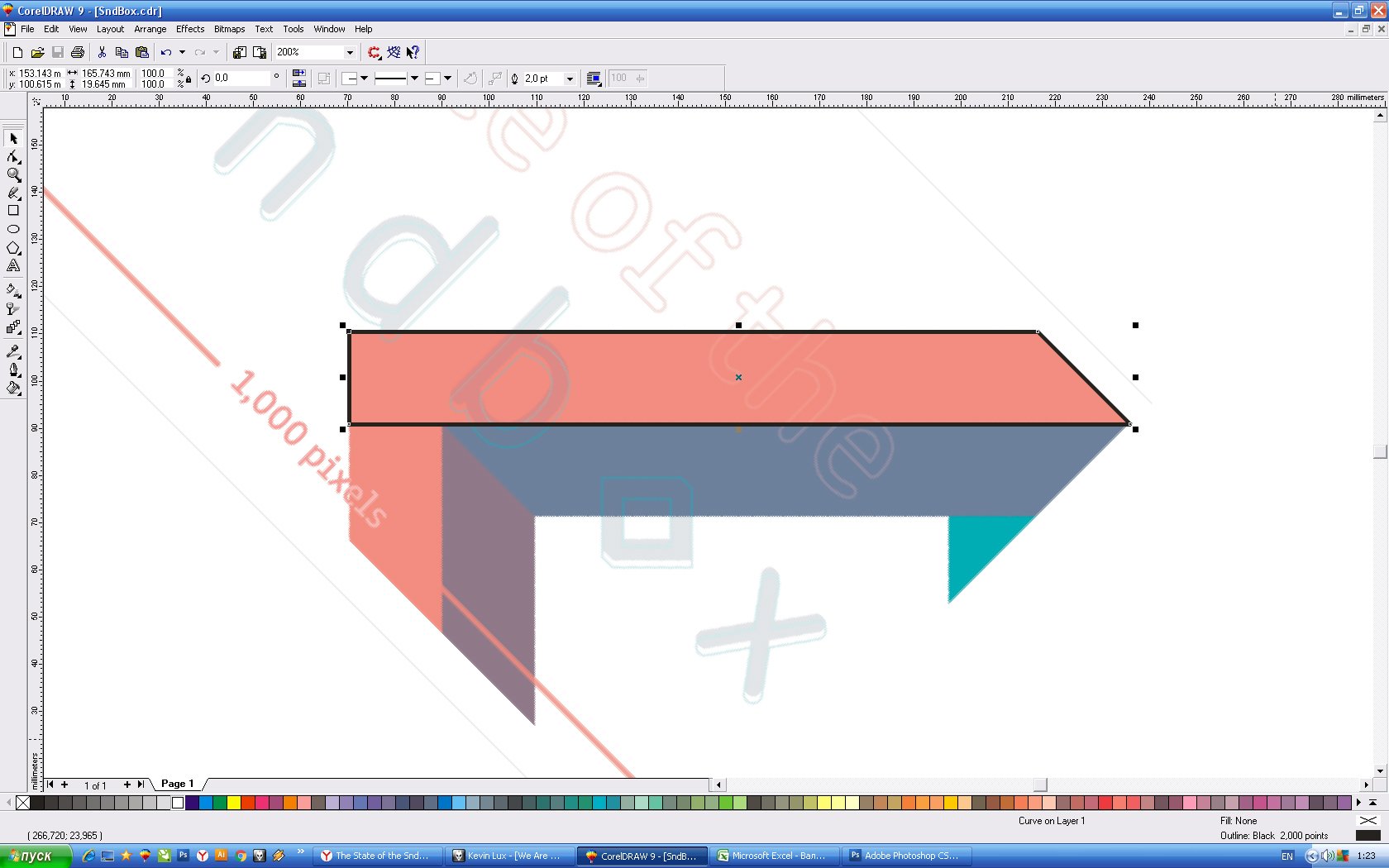The width and height of the screenshot is (1389, 868).
Task: Click the rotation angle input field
Action: [x=243, y=79]
